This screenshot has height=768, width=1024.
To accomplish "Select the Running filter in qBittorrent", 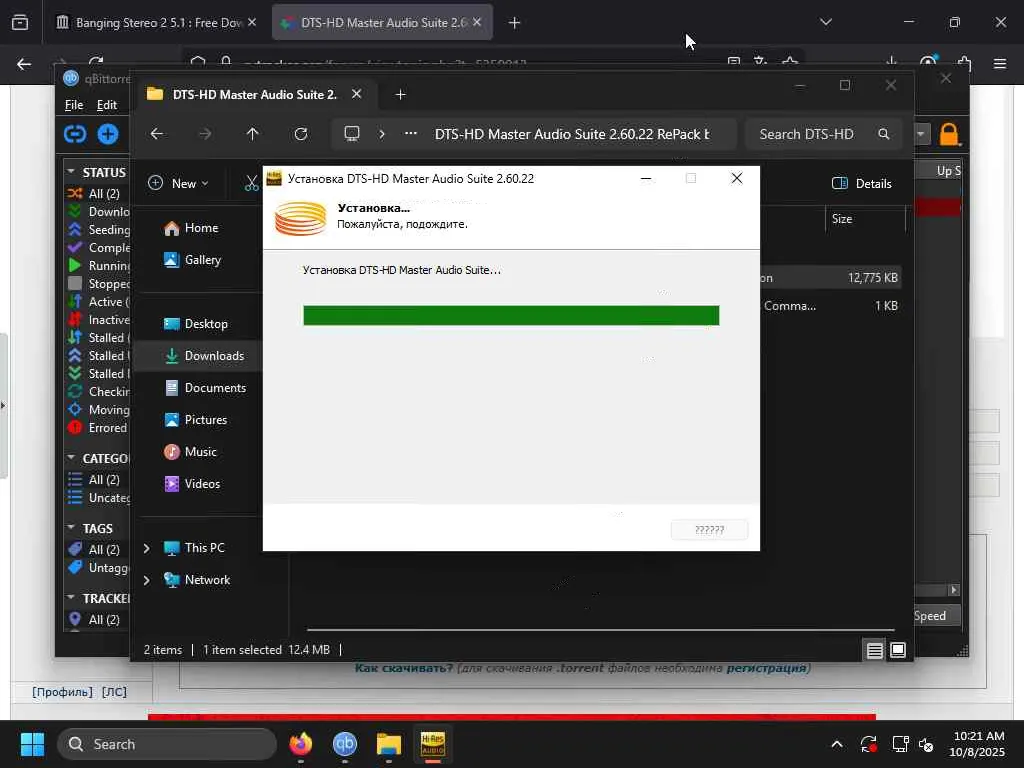I will tap(99, 266).
